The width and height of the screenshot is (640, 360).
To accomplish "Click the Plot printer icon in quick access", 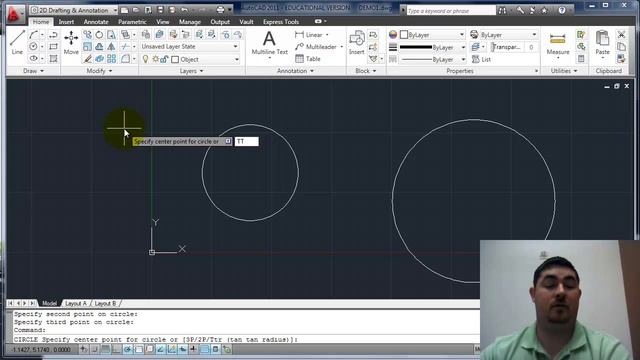I will pyautogui.click(x=220, y=10).
